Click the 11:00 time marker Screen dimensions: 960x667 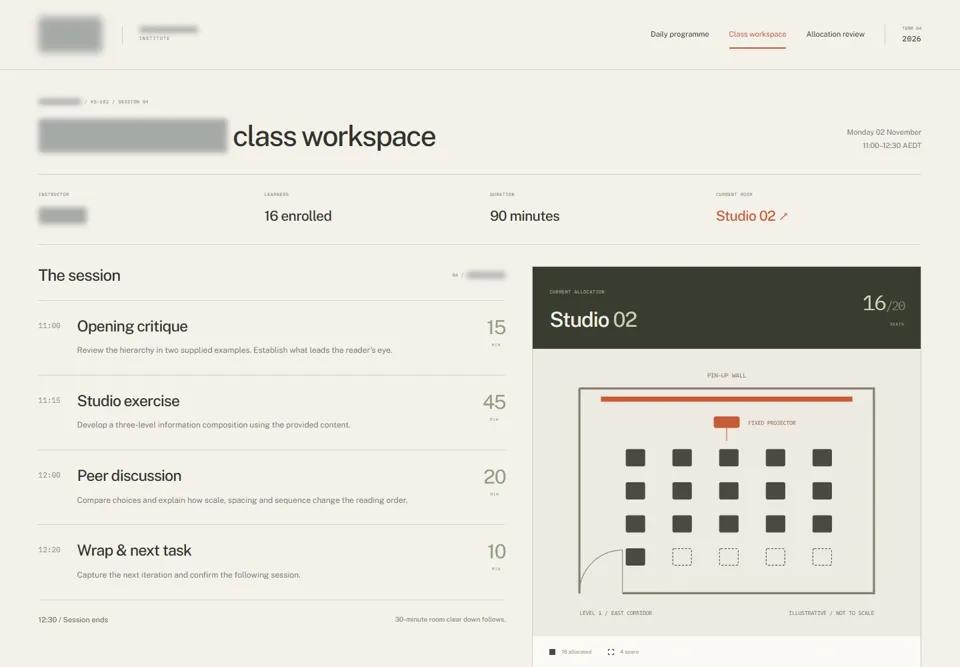point(49,326)
